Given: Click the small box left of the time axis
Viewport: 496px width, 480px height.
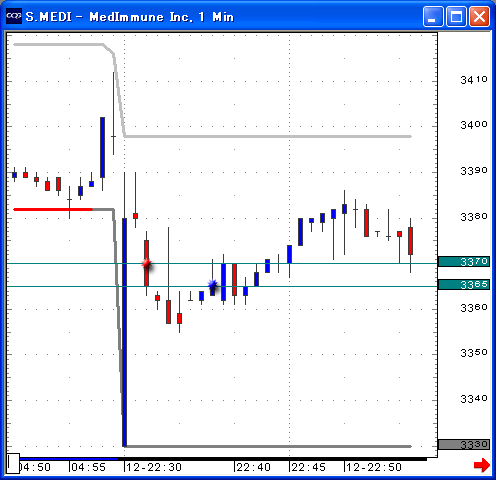Looking at the screenshot, I should [x=13, y=463].
